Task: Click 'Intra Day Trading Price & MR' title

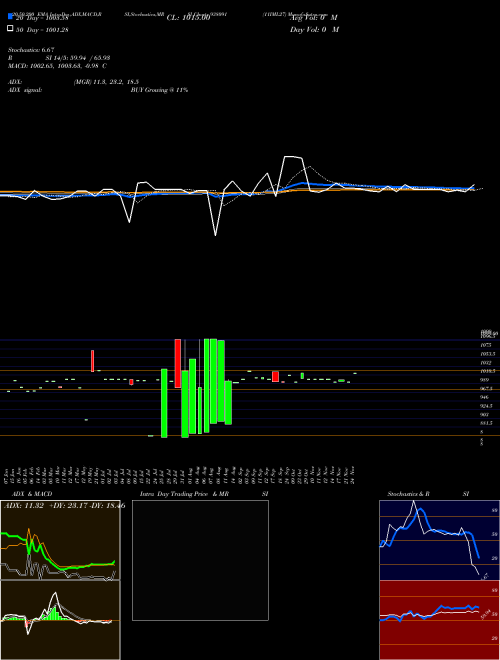Action: [x=184, y=494]
